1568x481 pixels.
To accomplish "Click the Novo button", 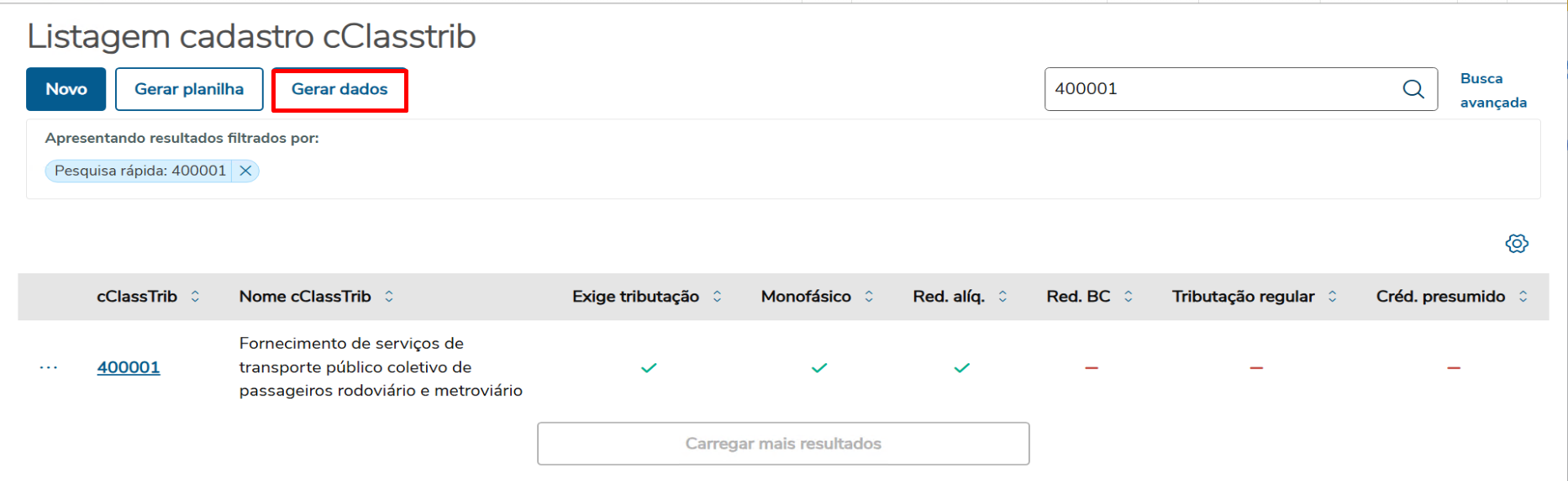I will point(66,89).
